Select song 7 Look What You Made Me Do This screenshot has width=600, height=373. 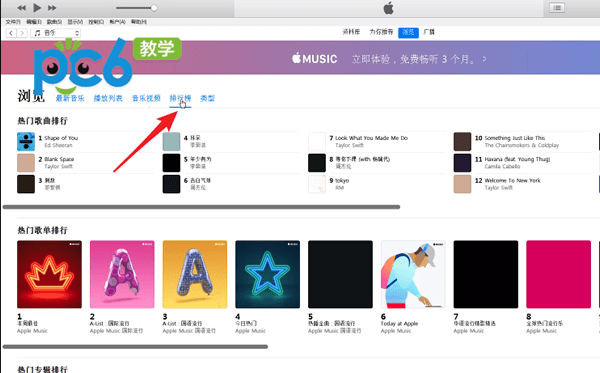371,138
